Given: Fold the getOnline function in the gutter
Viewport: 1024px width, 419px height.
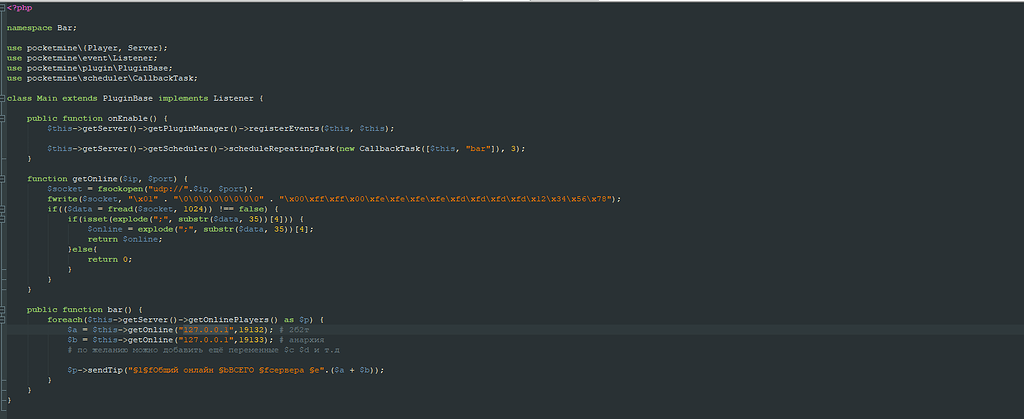Looking at the screenshot, I should point(3,178).
